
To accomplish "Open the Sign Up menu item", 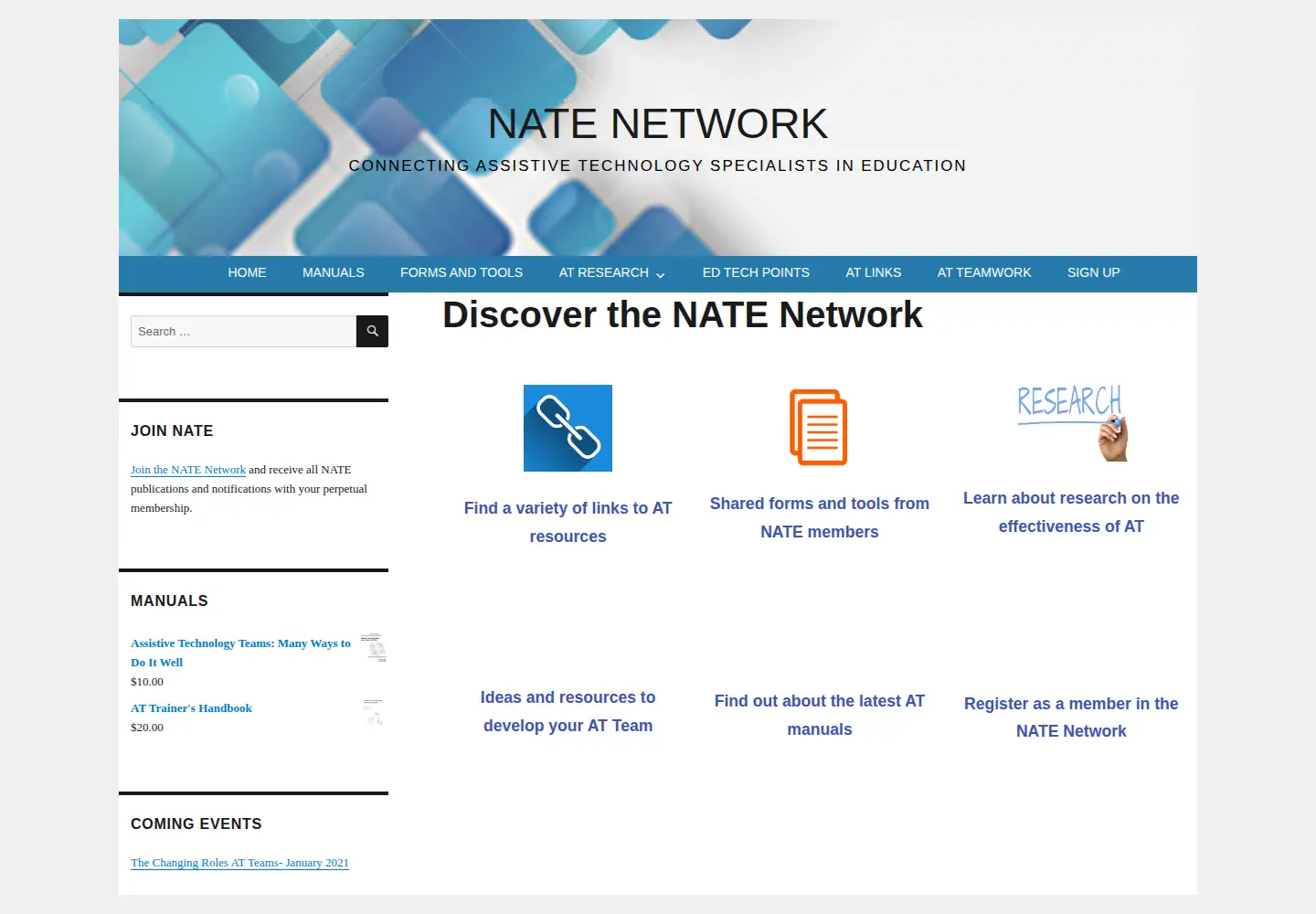I will point(1093,272).
